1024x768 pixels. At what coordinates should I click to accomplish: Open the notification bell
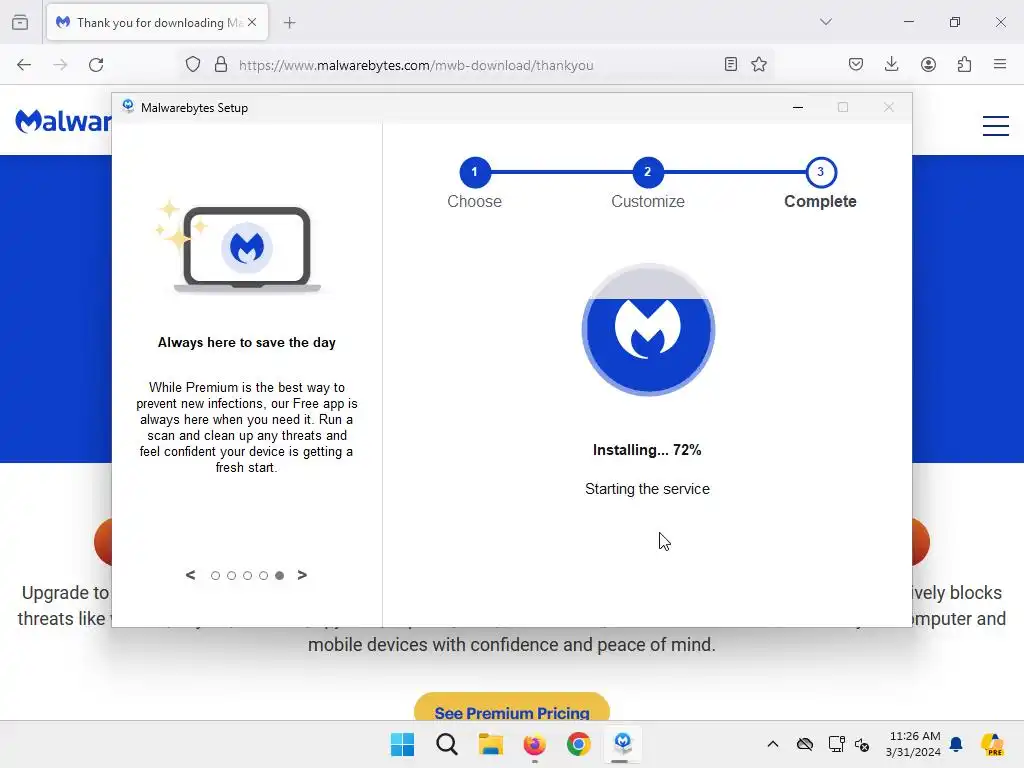956,744
